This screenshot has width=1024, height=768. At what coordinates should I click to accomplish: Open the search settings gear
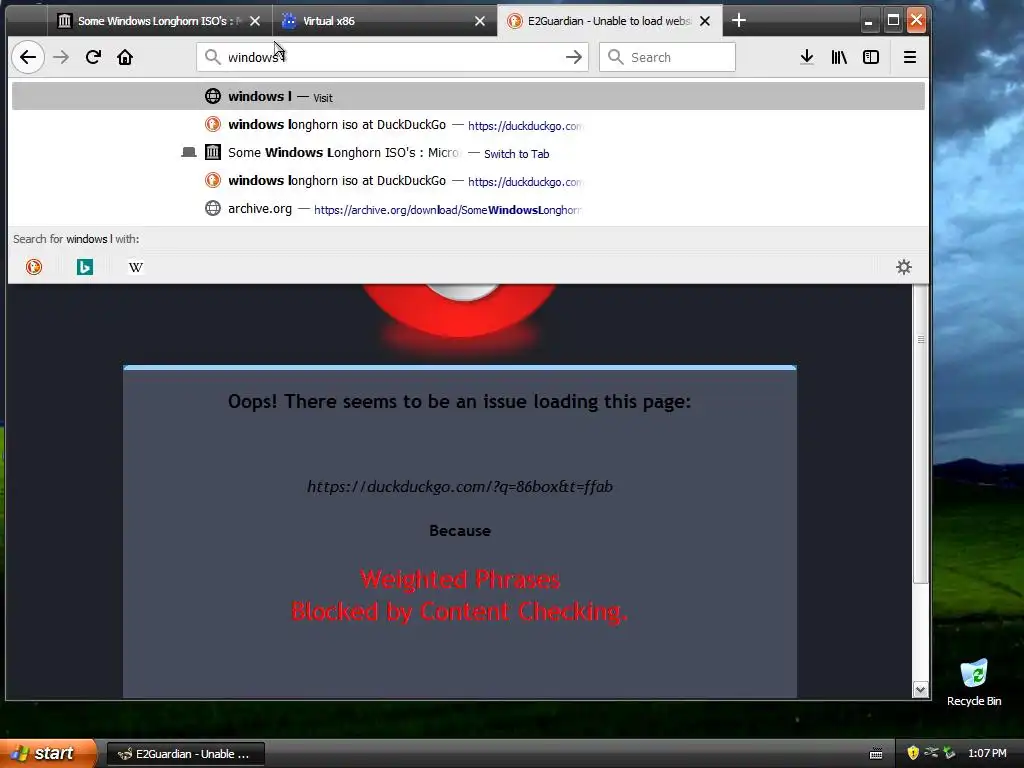[x=904, y=267]
